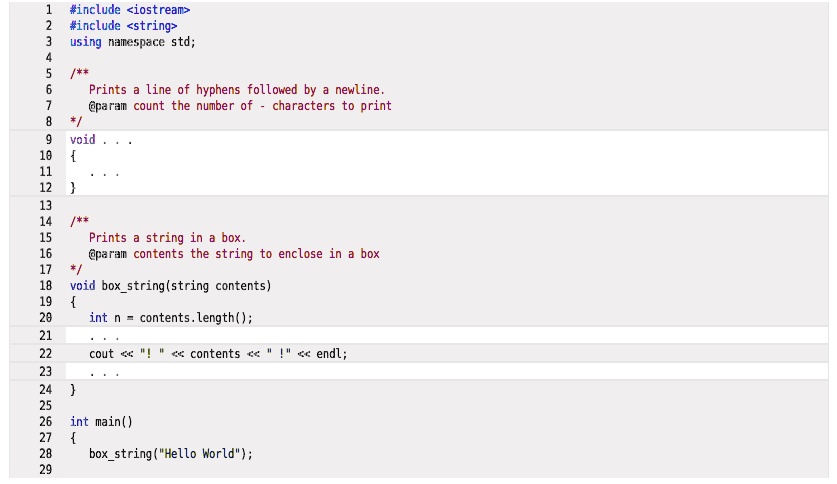Click line number 18 in the gutter
This screenshot has height=484, width=837.
(x=45, y=285)
